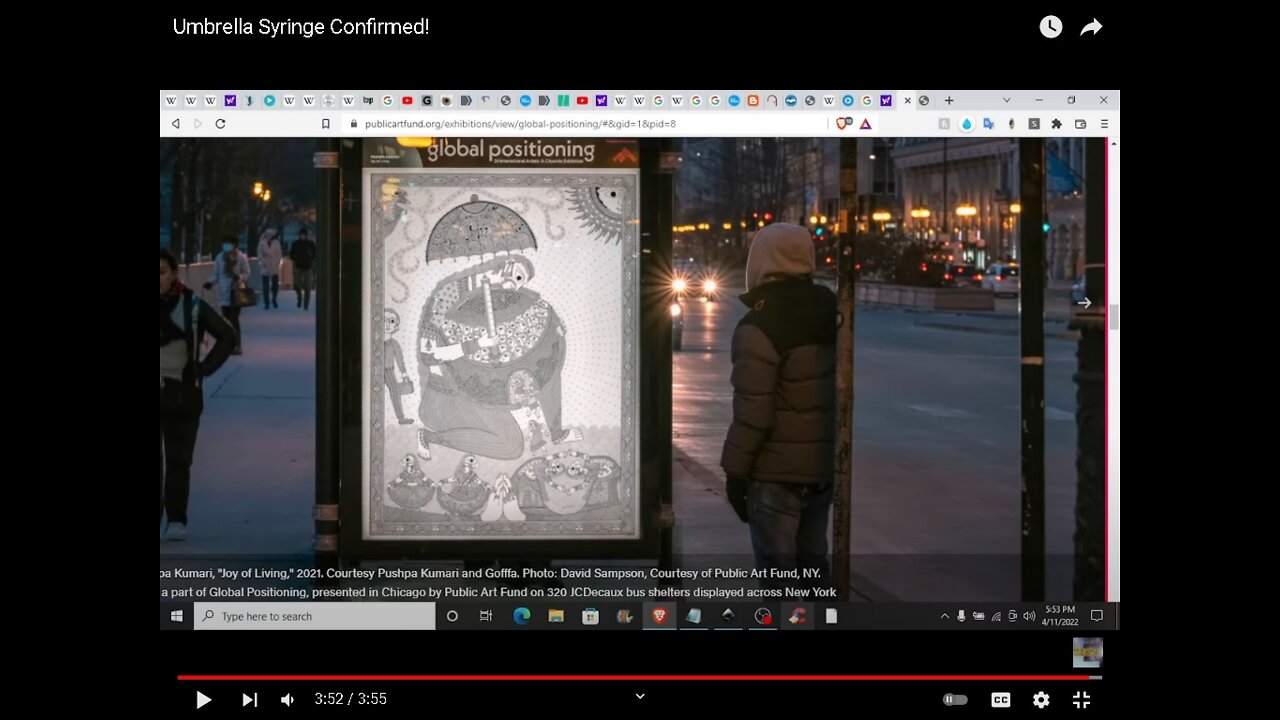Expand the tab search dropdown arrow
1280x720 pixels.
(x=1007, y=100)
